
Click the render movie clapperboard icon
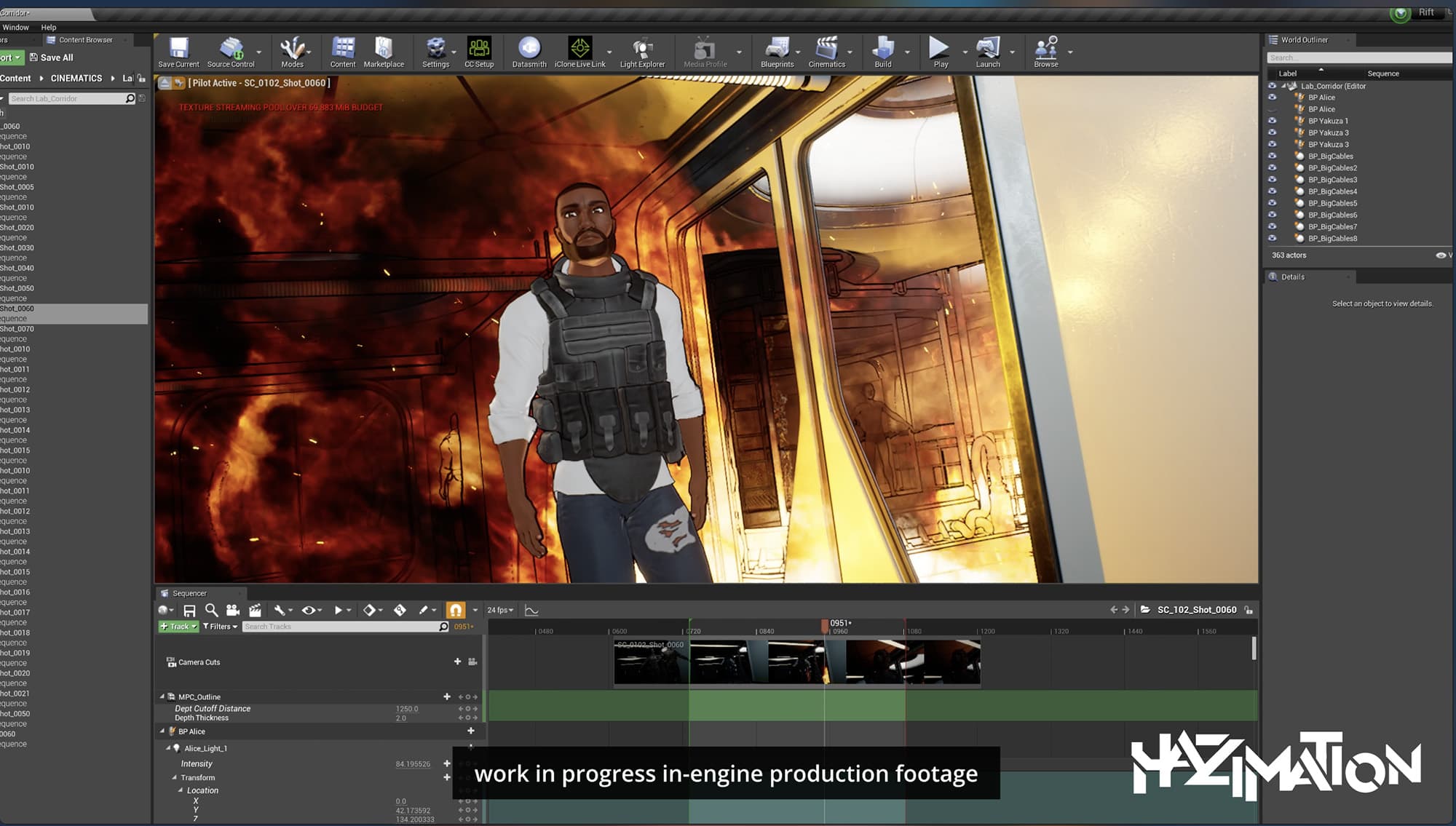pyautogui.click(x=255, y=610)
